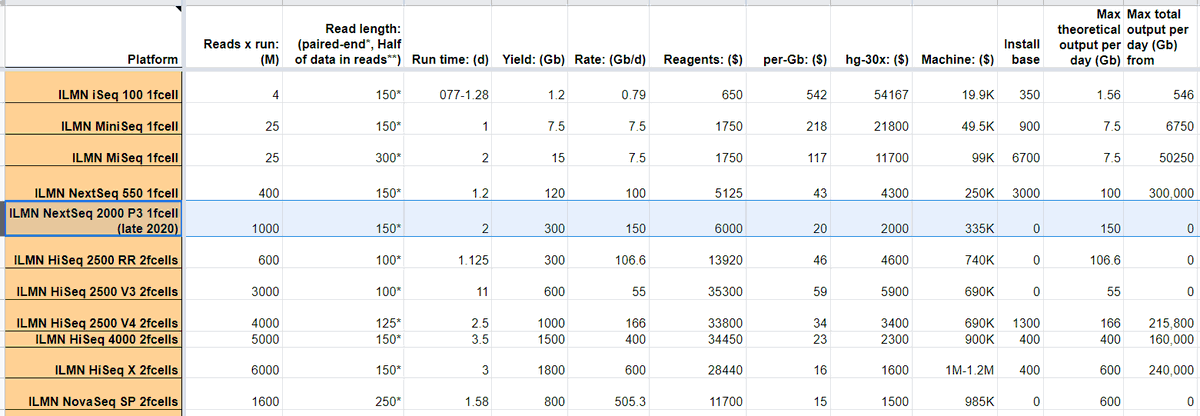The image size is (1200, 416).
Task: Select the 'ILMN iSeq 100 1fcell' row label
Action: coord(95,88)
